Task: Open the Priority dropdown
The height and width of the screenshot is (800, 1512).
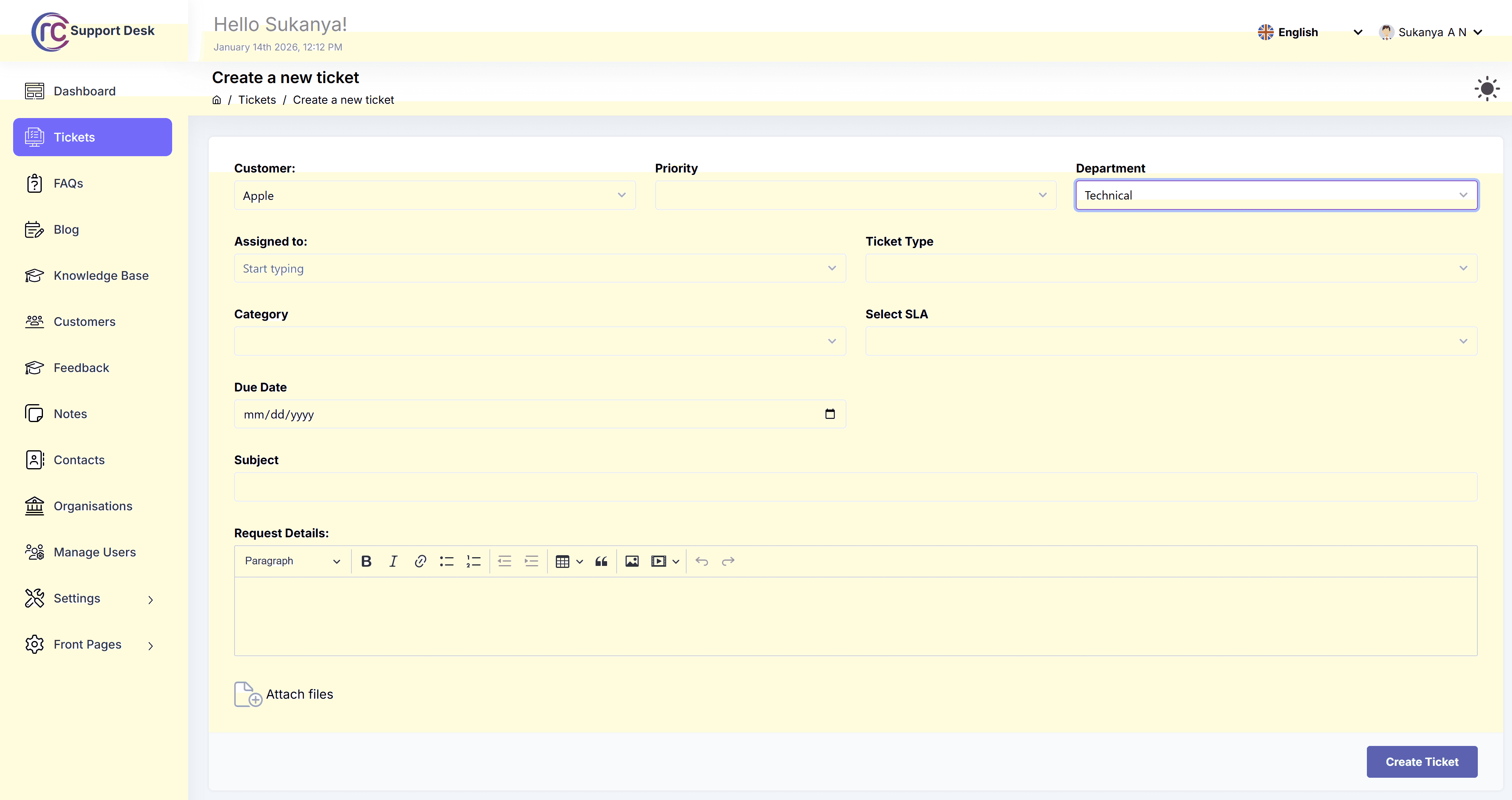Action: (855, 195)
